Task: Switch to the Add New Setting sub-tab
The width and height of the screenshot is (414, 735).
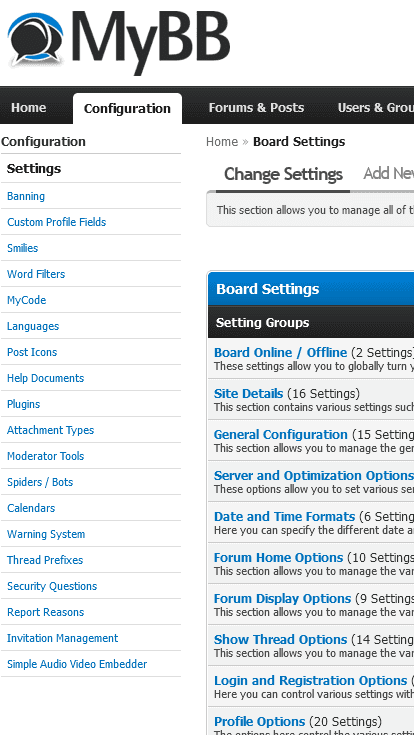Action: click(x=388, y=174)
